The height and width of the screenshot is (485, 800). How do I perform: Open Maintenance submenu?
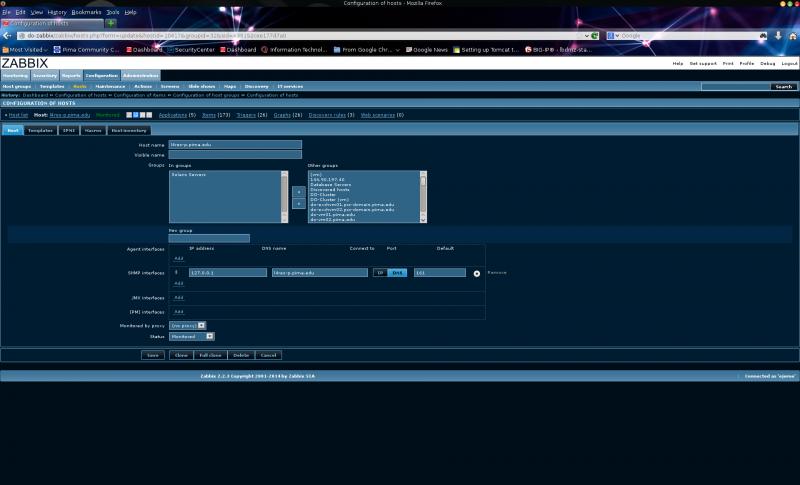110,87
